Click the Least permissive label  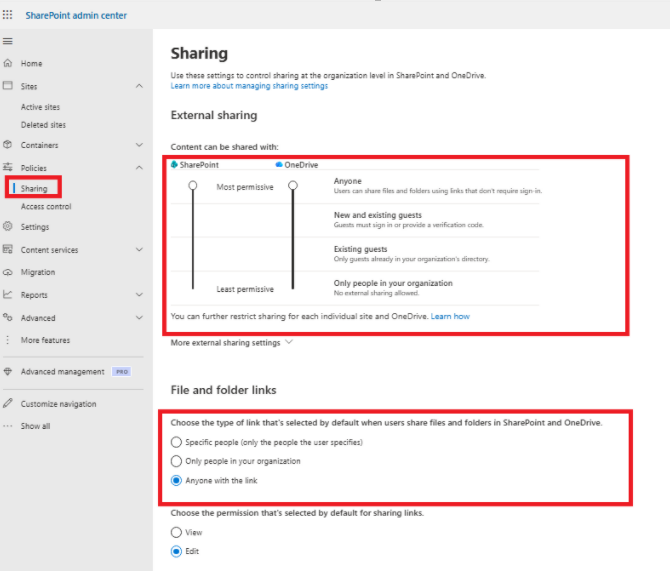245,289
